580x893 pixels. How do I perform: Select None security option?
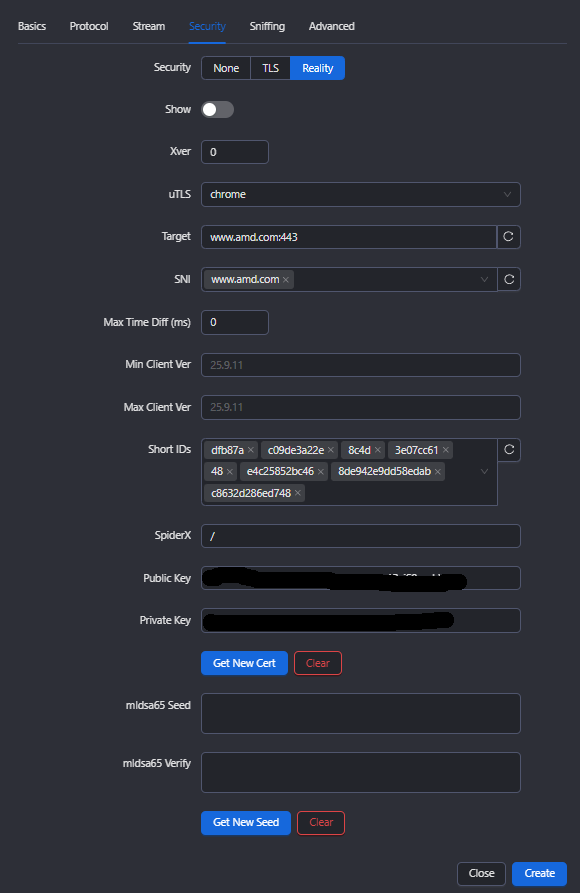226,68
